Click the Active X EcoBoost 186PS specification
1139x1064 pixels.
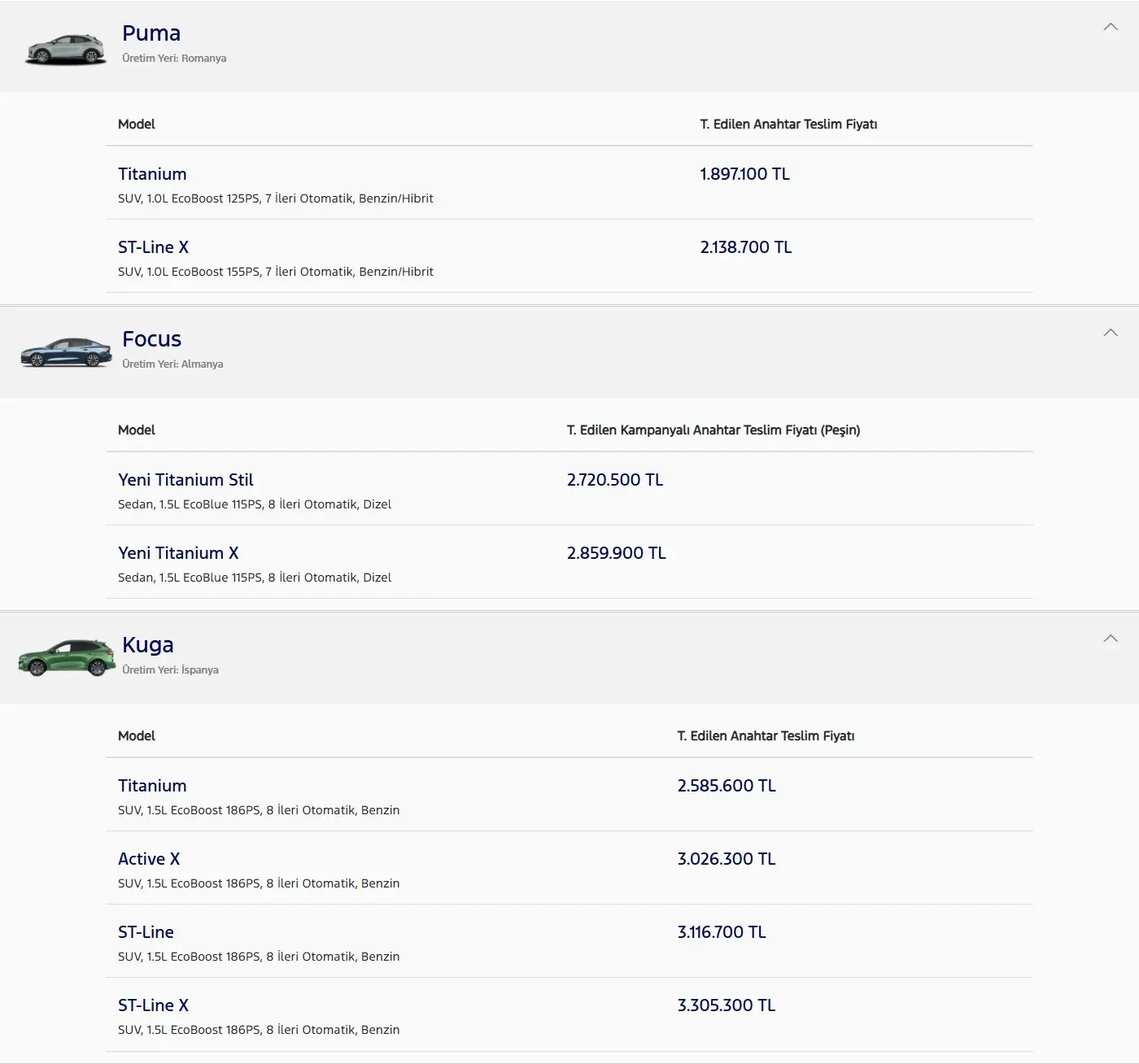click(x=259, y=883)
